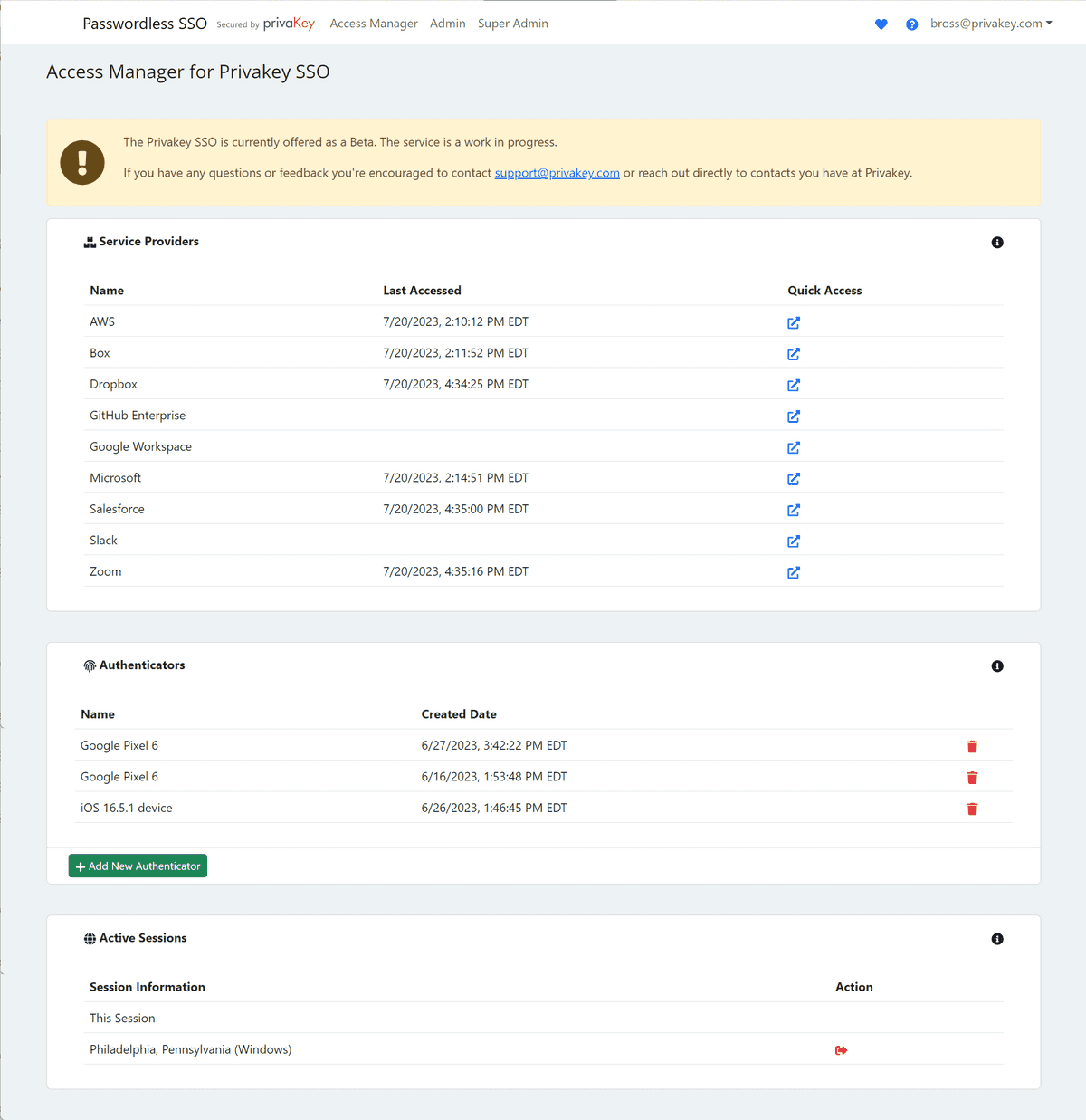Select the Zoom provider name
Image resolution: width=1086 pixels, height=1120 pixels.
(106, 571)
